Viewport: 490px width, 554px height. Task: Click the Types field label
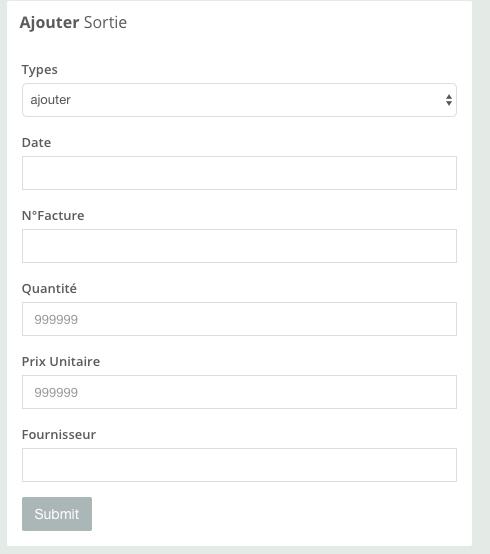[x=40, y=70]
